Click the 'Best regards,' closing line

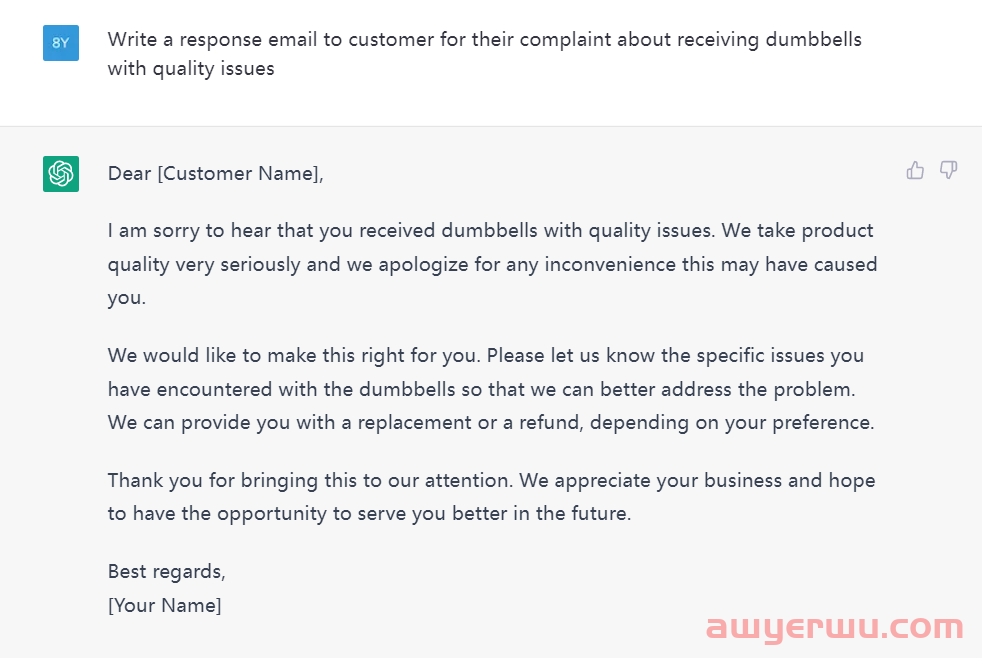click(x=167, y=572)
